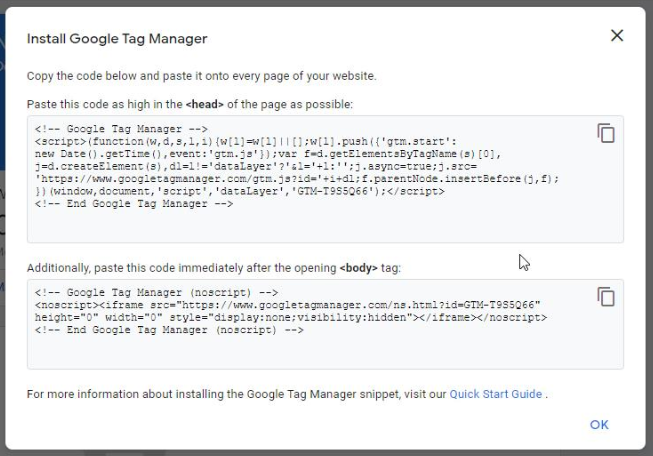Open the Quick Start Guide link

click(496, 394)
